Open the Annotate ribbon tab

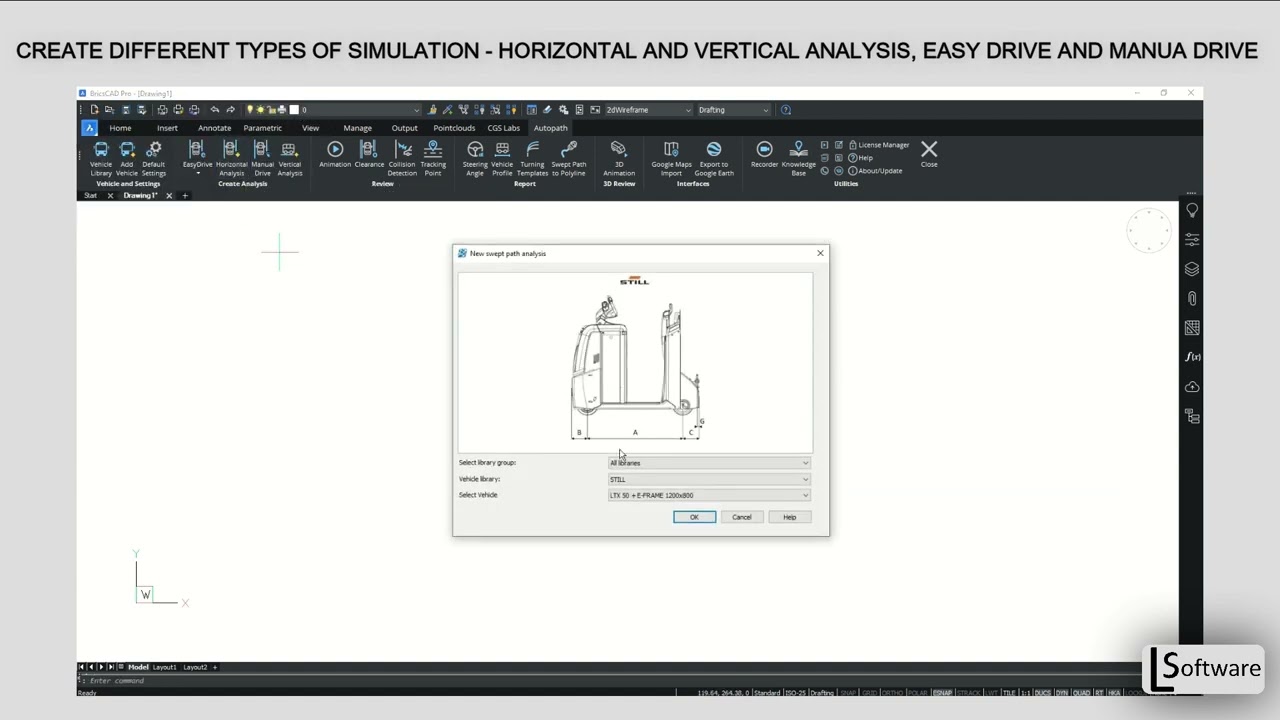pyautogui.click(x=214, y=128)
